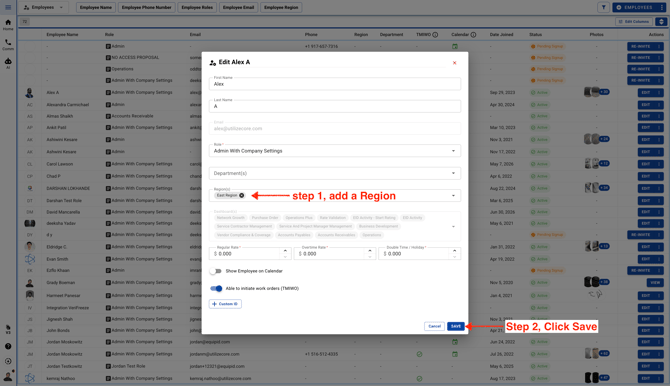Click Grady Boeman's avatar photo
670x386 pixels.
(29, 283)
